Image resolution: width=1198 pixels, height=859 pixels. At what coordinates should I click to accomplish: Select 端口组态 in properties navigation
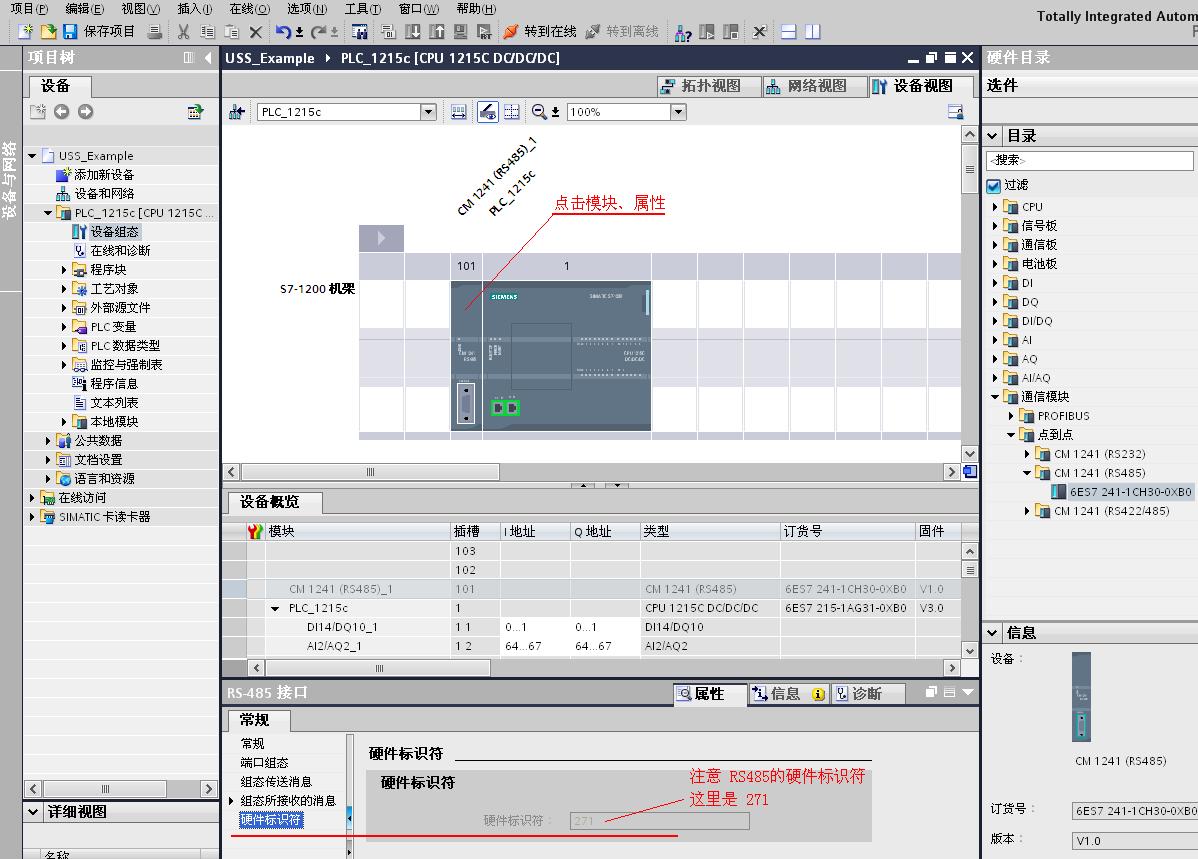(x=264, y=763)
